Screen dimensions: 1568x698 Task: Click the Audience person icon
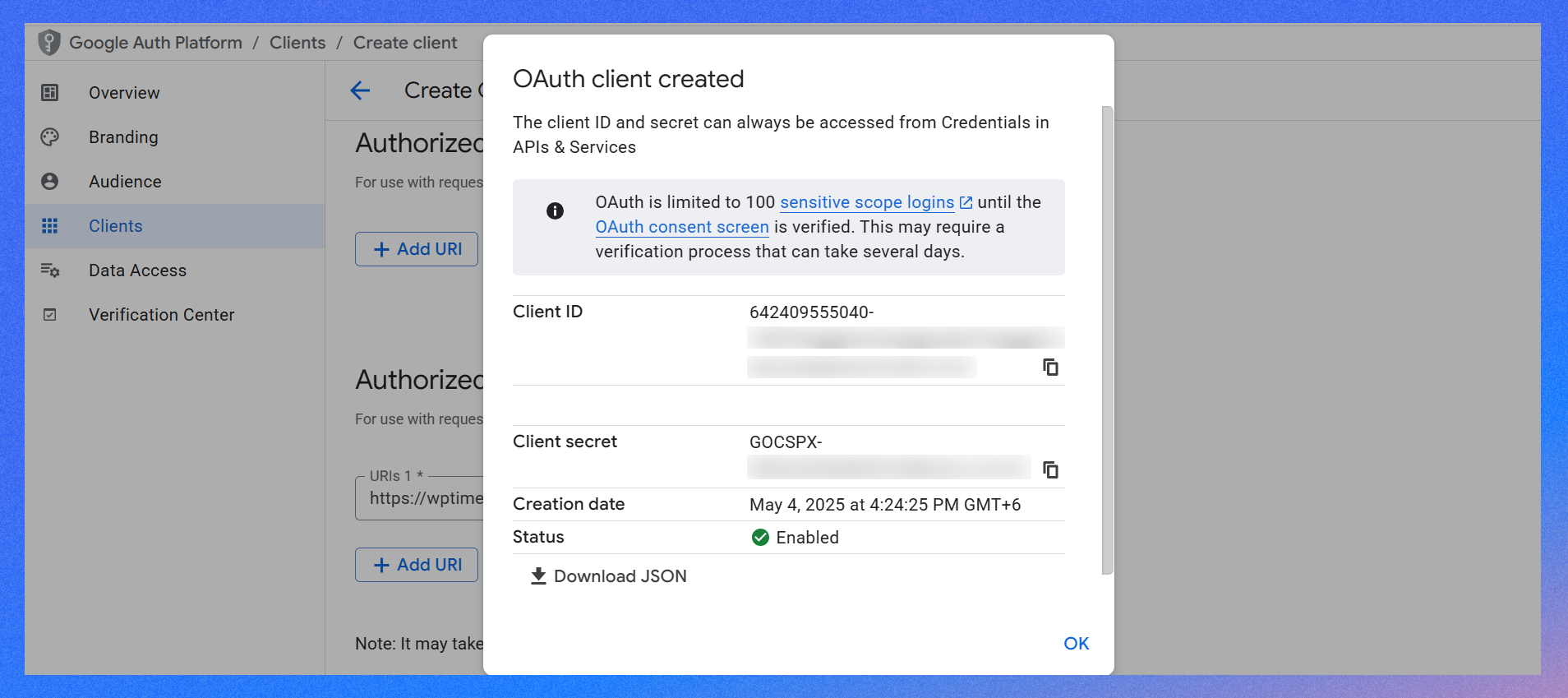[50, 182]
